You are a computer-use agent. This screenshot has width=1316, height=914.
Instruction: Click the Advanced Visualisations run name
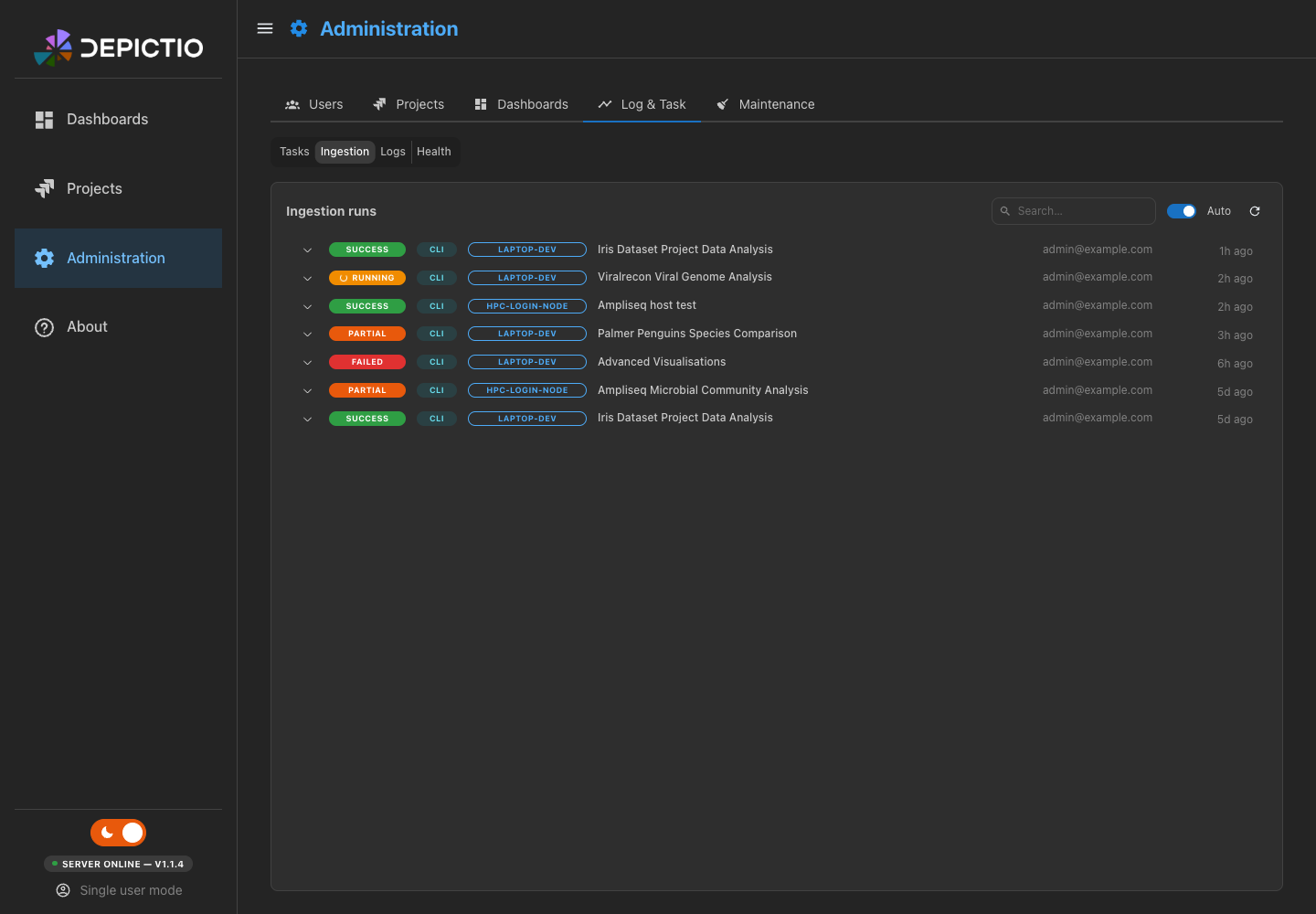pos(662,362)
